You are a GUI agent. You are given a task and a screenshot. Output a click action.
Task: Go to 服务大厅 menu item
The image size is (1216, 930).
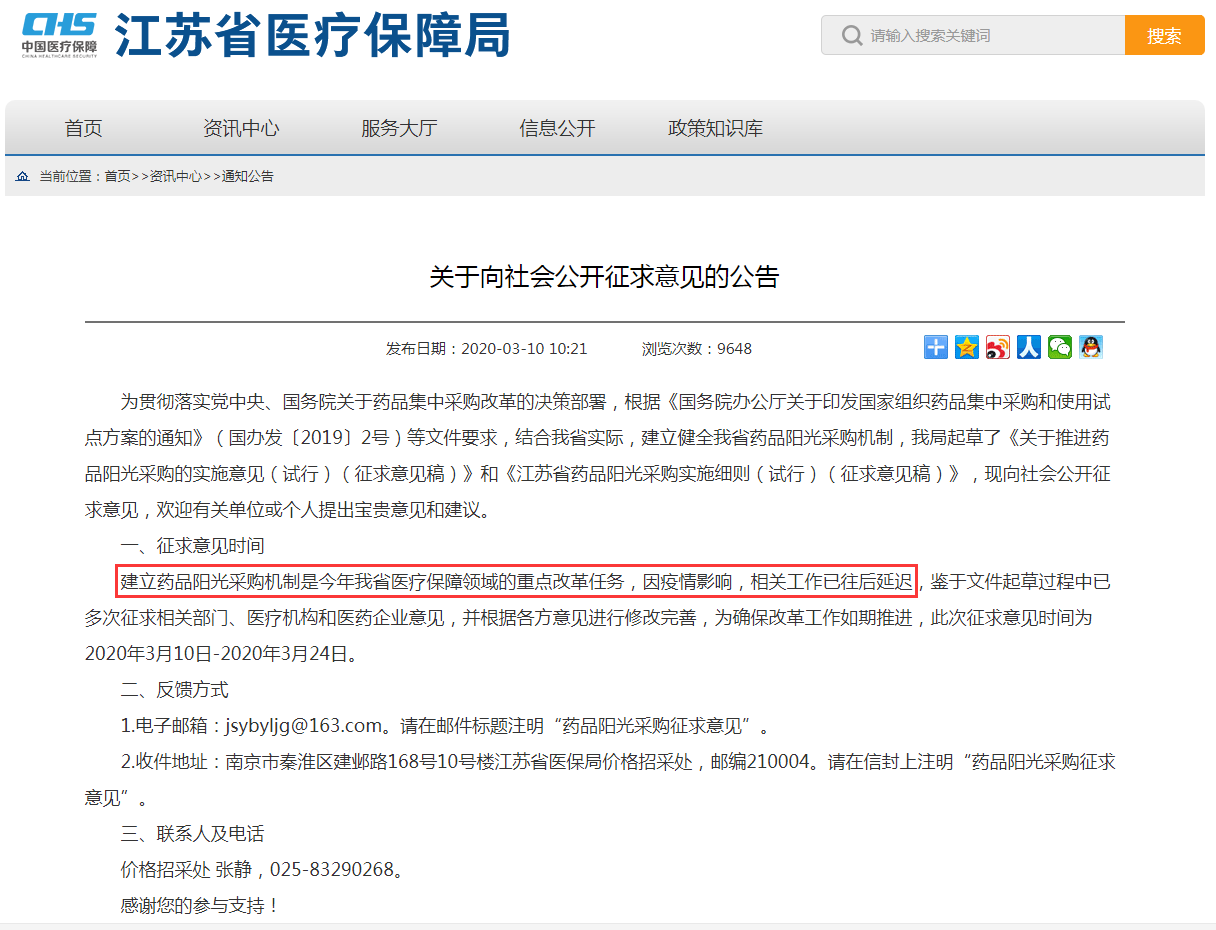[399, 128]
